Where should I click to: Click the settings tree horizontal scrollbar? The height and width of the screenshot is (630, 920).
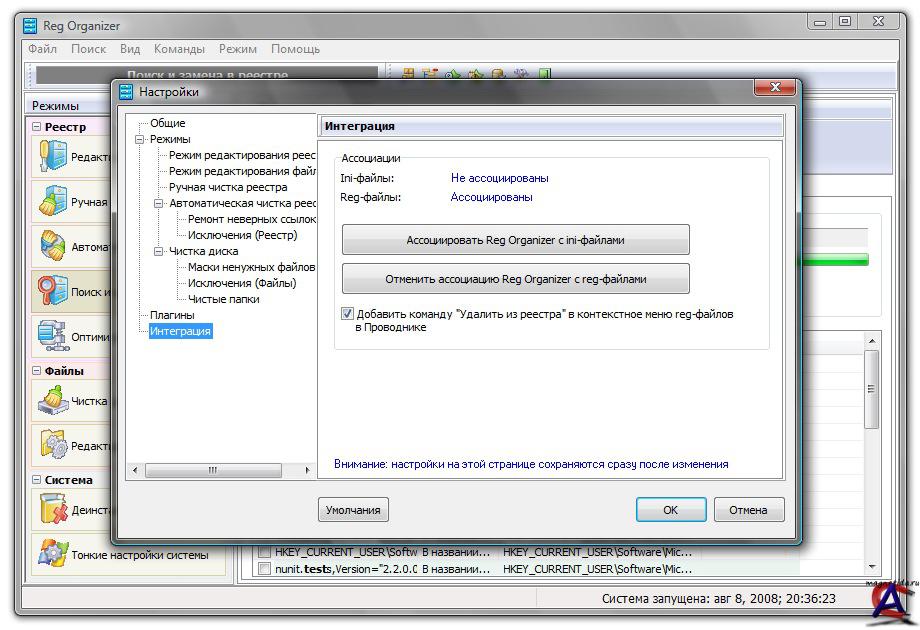pyautogui.click(x=212, y=470)
